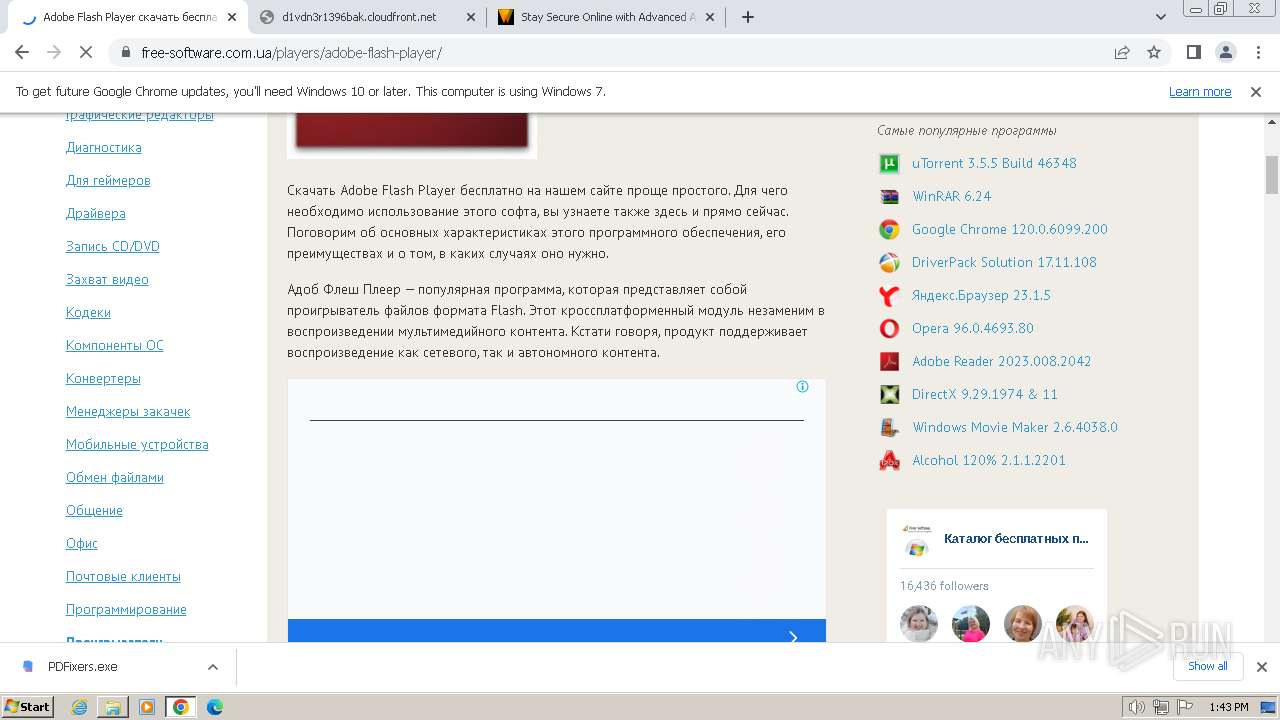The height and width of the screenshot is (720, 1280).
Task: Click the Windows Movie Maker icon
Action: [889, 428]
